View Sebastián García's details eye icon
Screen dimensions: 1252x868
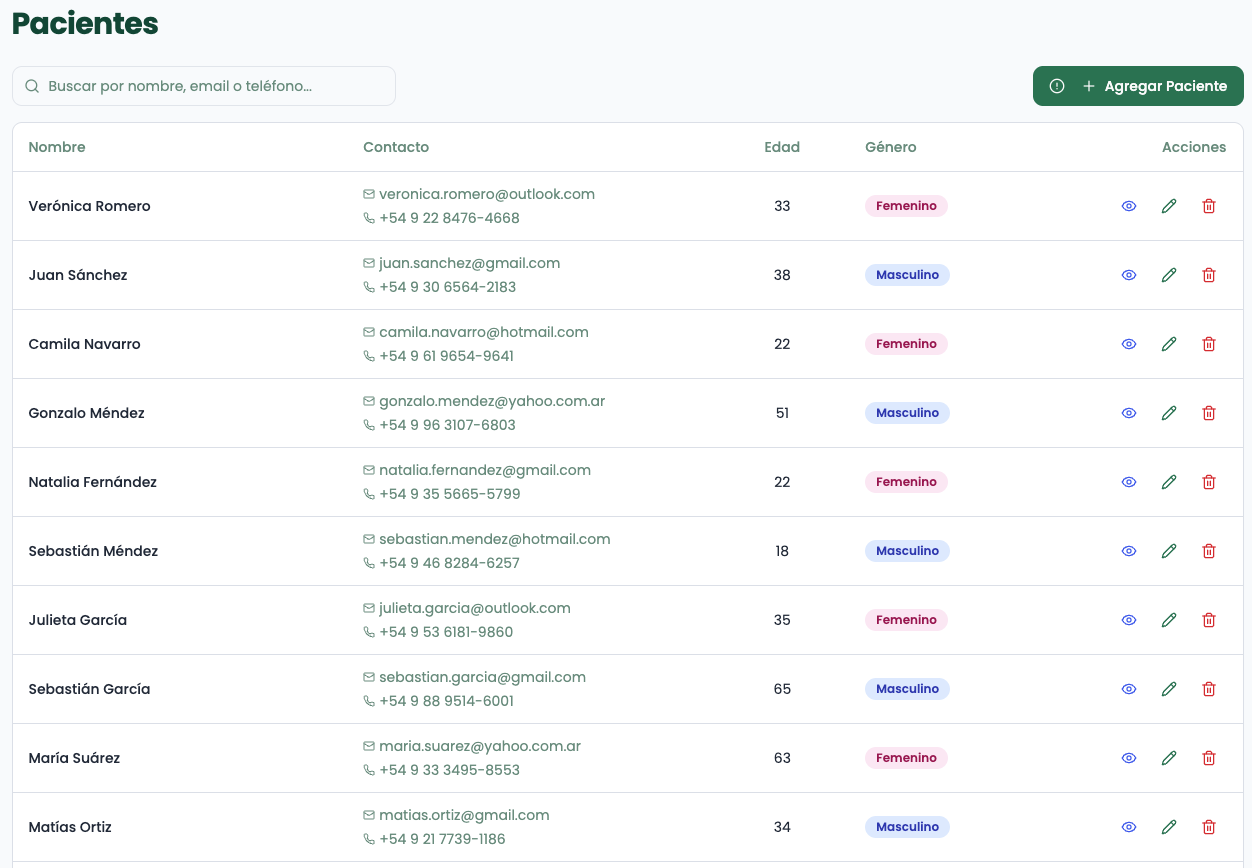[1129, 689]
